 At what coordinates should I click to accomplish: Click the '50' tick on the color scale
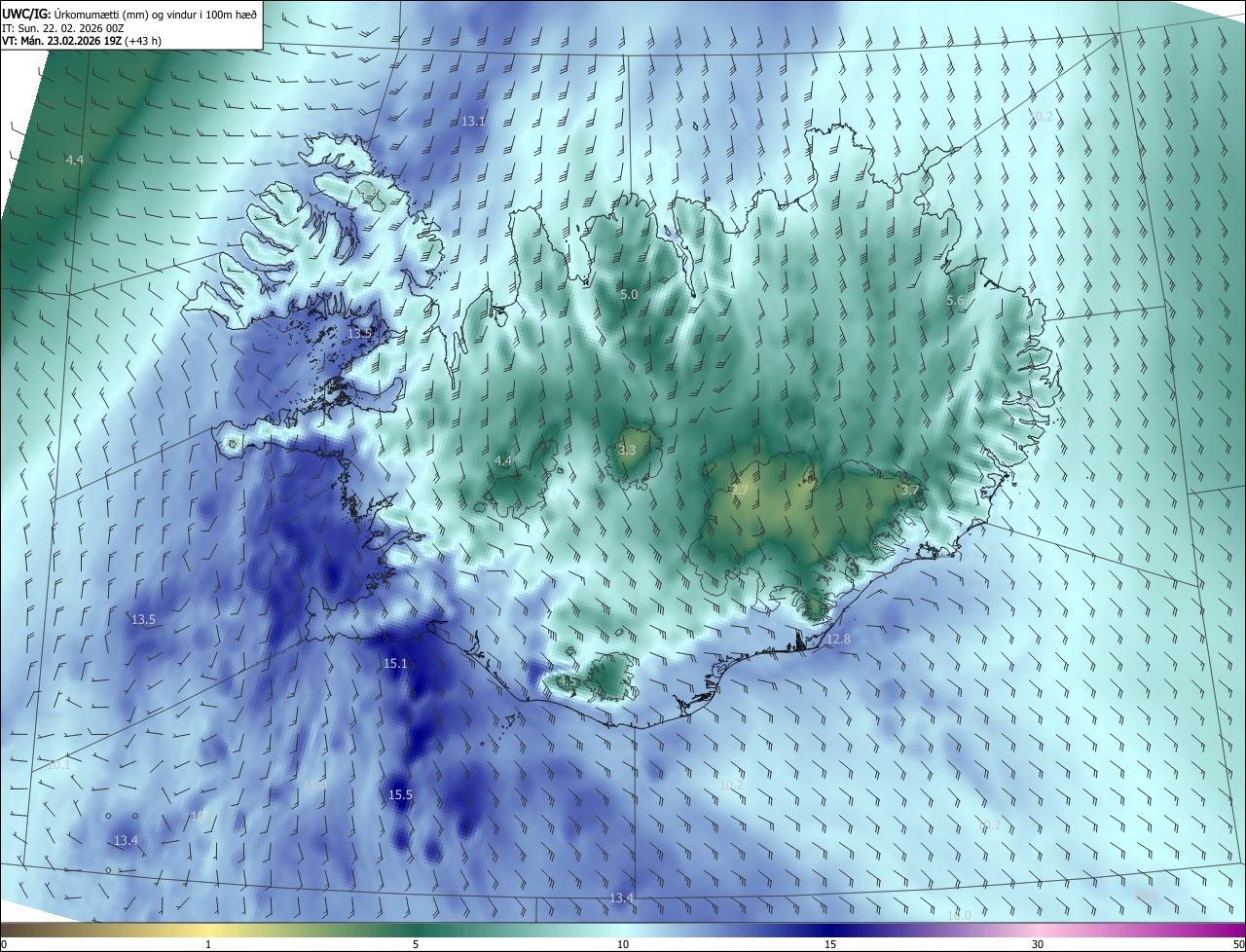(x=1238, y=944)
